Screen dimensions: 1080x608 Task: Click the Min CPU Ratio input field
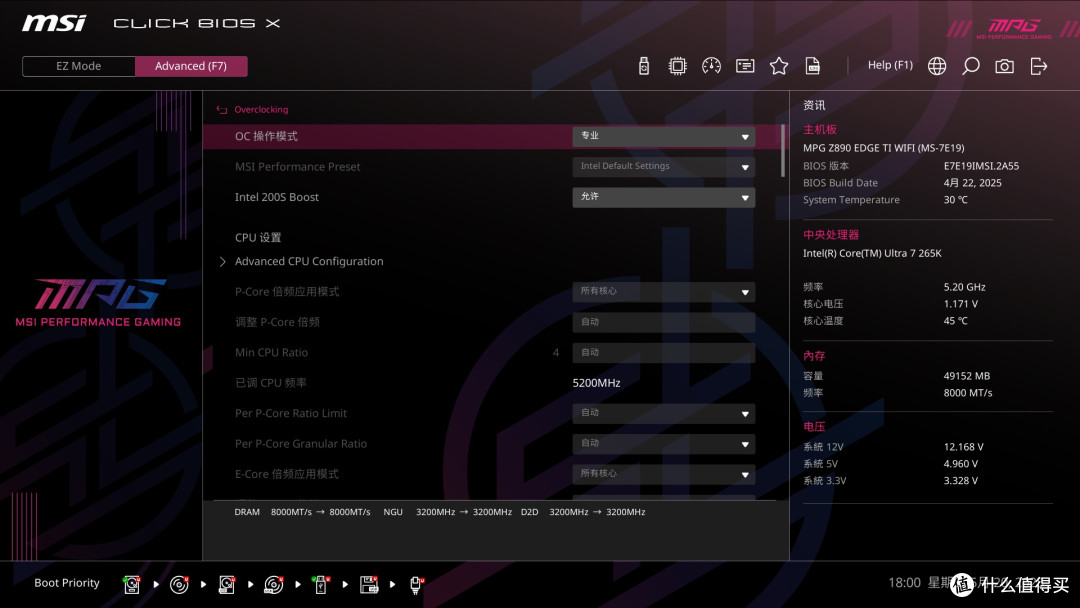tap(663, 353)
